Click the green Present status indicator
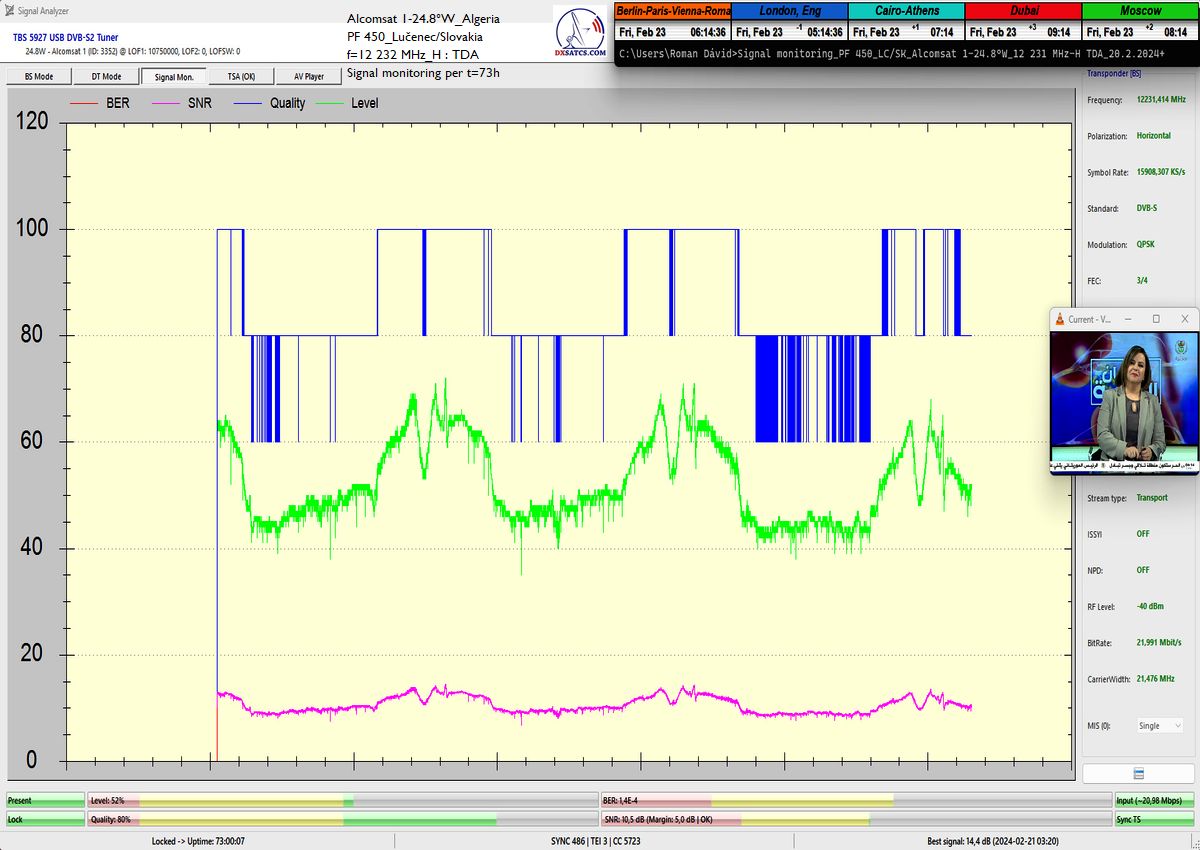This screenshot has width=1200, height=850. click(45, 801)
